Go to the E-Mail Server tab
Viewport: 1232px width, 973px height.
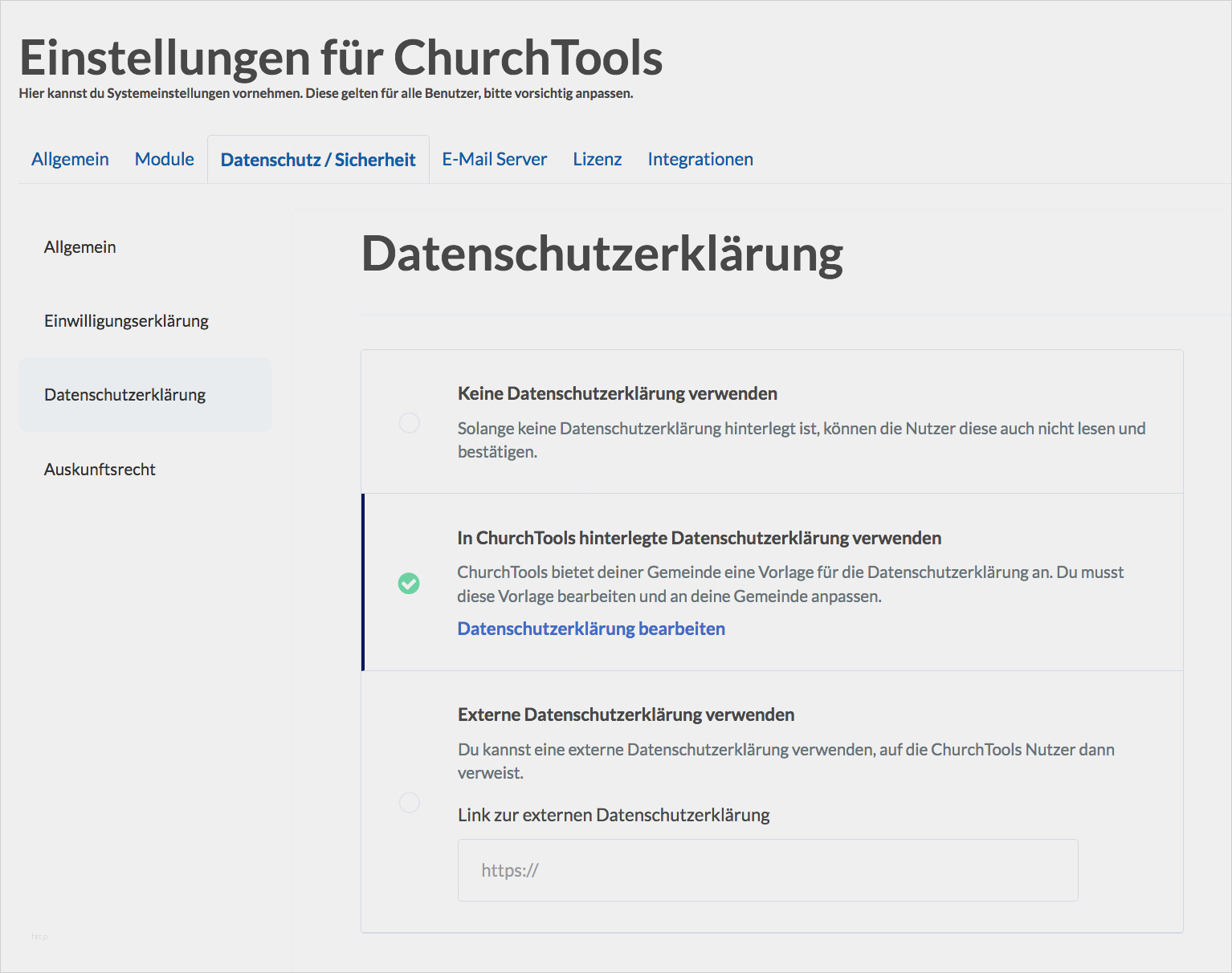click(x=494, y=159)
